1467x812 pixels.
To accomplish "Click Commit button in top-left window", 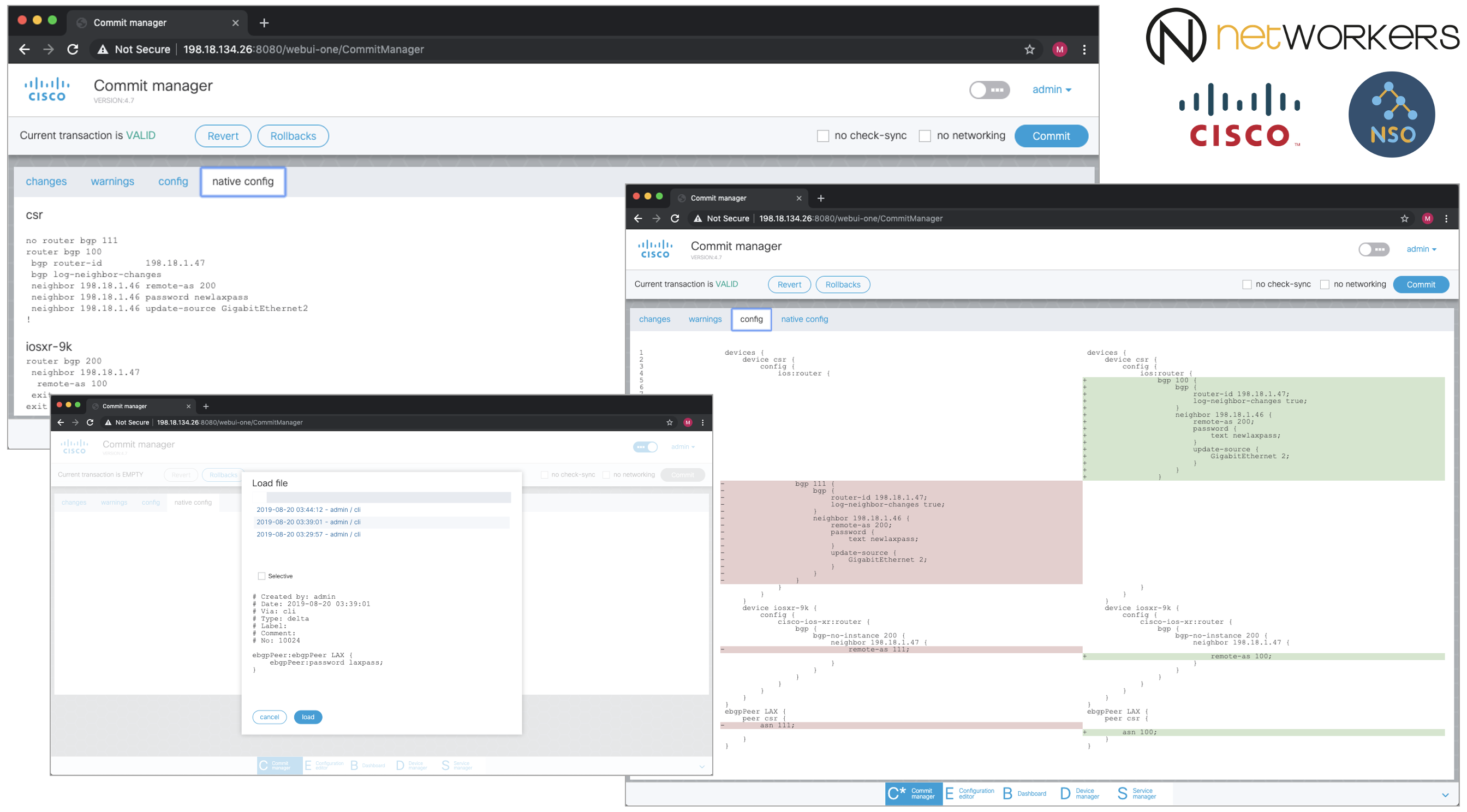I will [x=1051, y=136].
